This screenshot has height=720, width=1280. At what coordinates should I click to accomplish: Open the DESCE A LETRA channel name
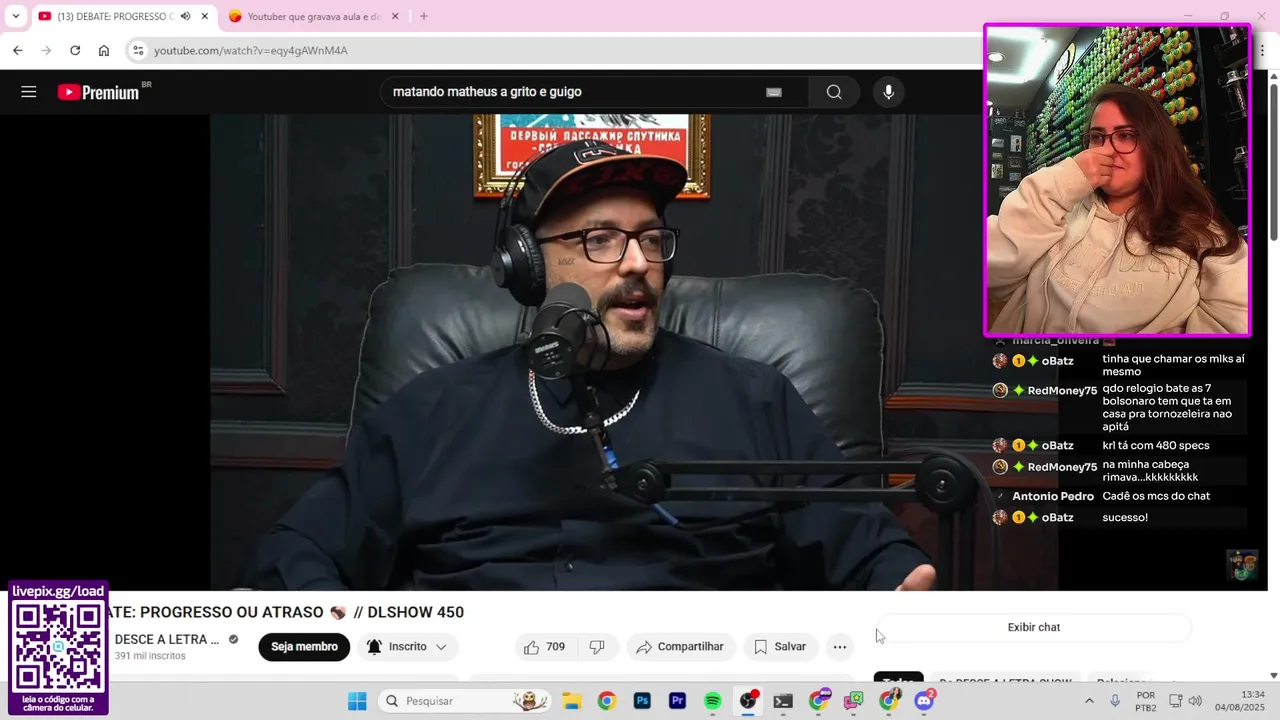pyautogui.click(x=167, y=639)
